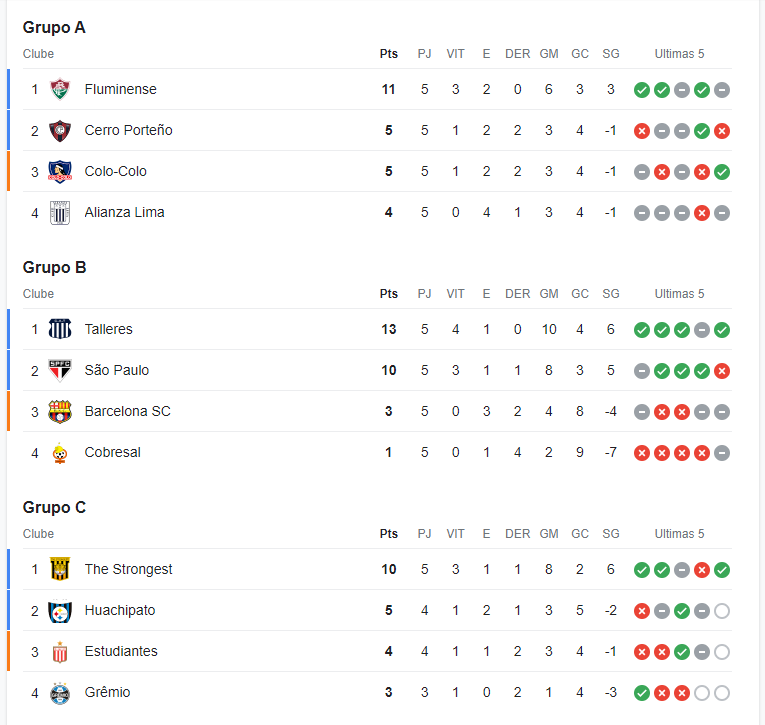Click the SG column header in Grupo B
This screenshot has height=725, width=765.
[611, 294]
